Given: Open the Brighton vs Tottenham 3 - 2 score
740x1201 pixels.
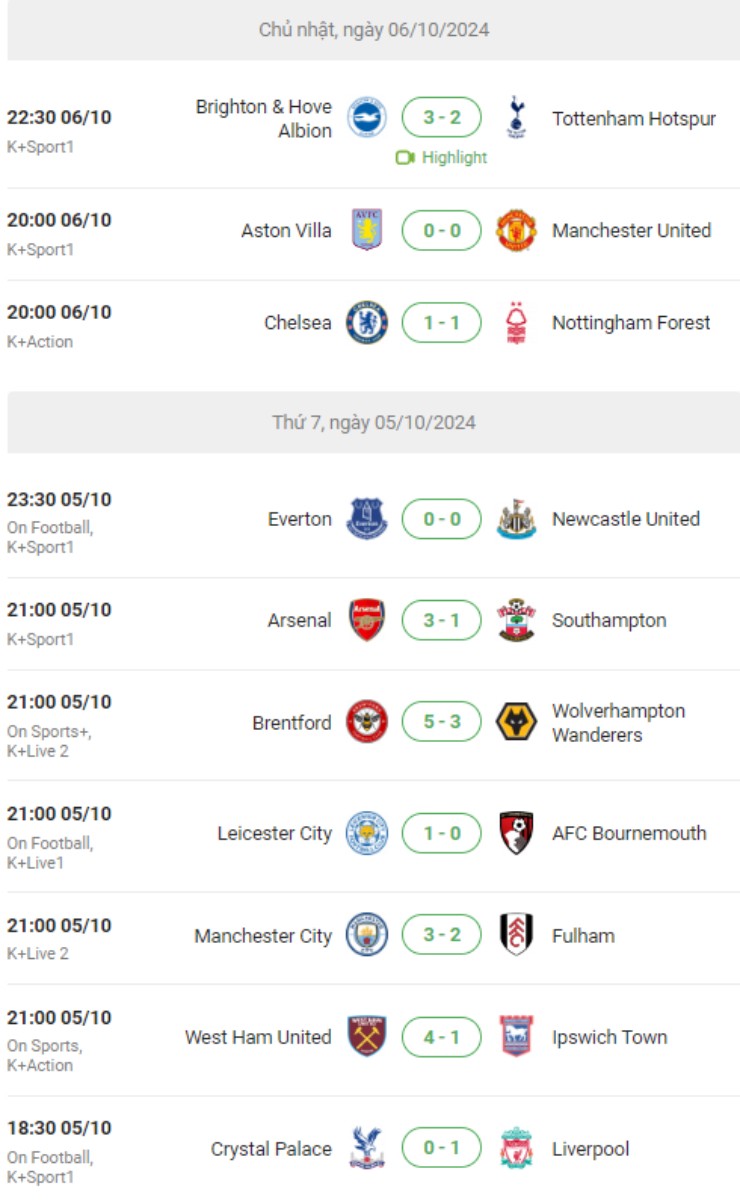Looking at the screenshot, I should tap(441, 118).
